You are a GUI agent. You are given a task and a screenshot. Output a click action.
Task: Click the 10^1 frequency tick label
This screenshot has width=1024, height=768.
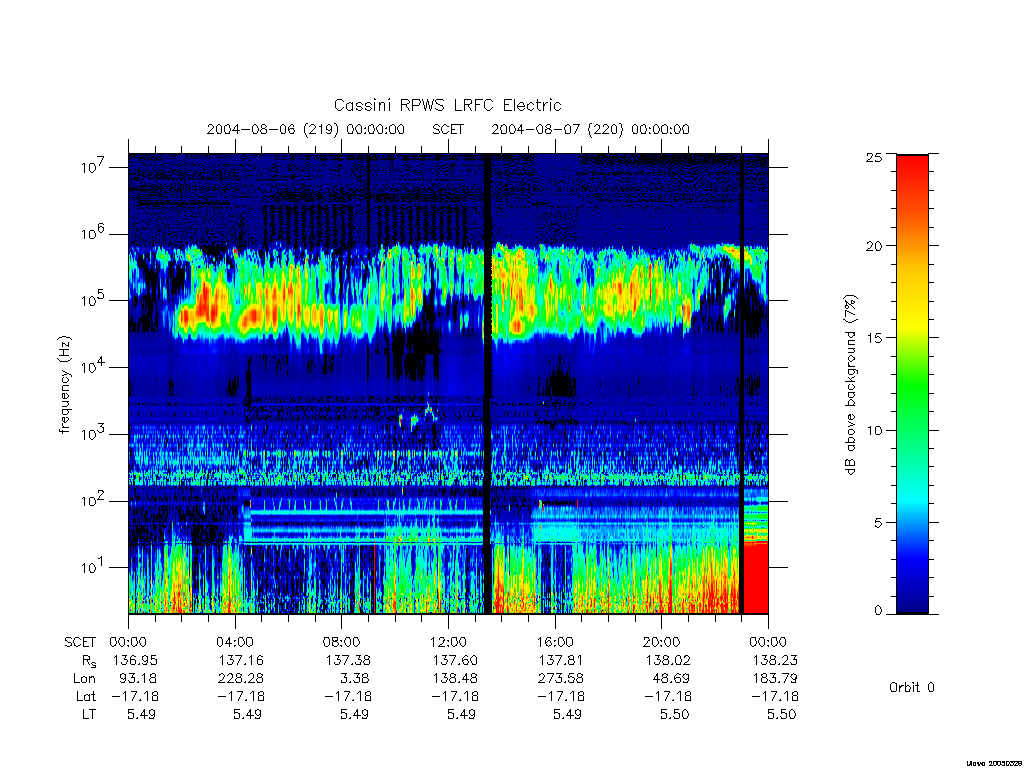93,568
